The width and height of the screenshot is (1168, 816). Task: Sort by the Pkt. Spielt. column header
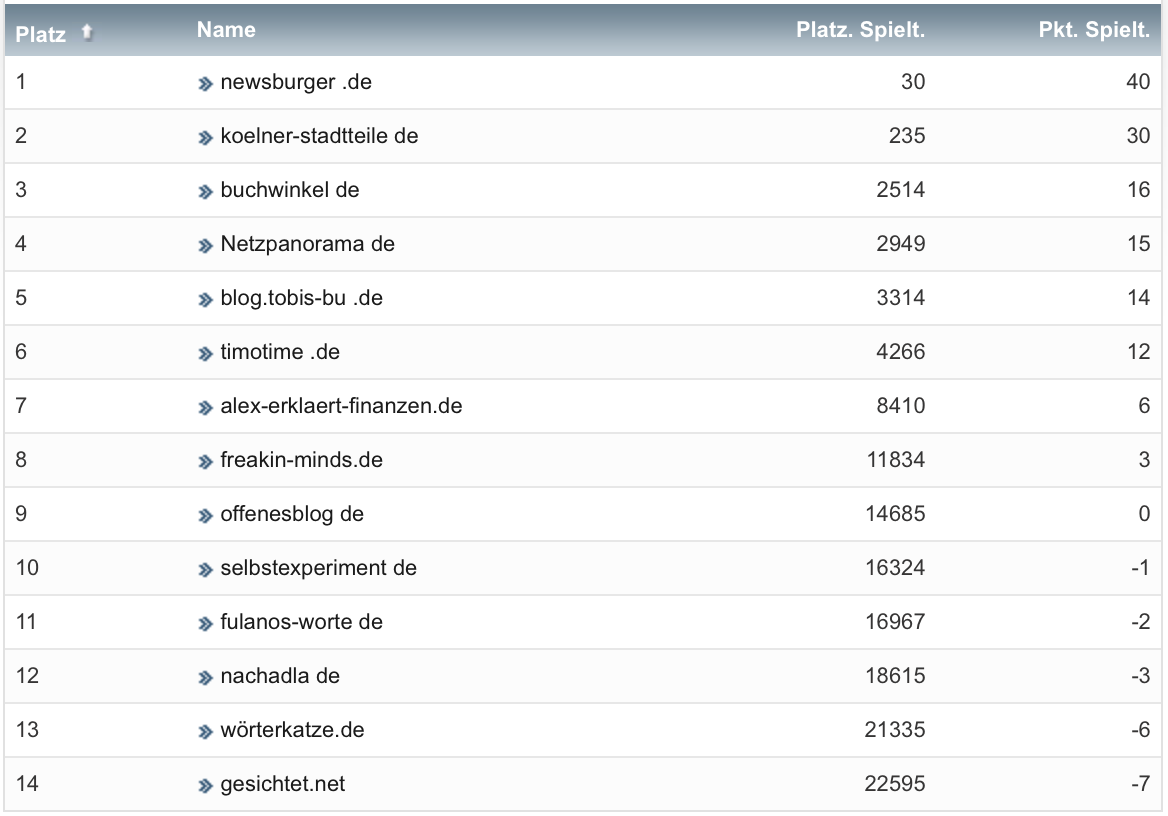(x=1094, y=30)
